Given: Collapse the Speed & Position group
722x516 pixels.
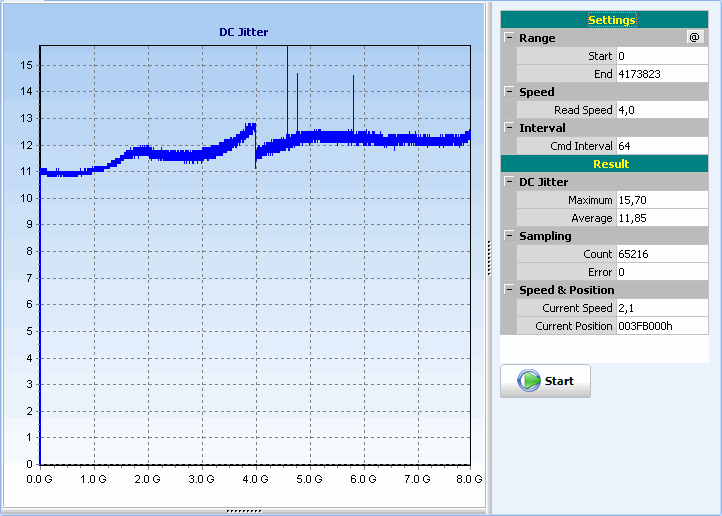Looking at the screenshot, I should point(509,290).
